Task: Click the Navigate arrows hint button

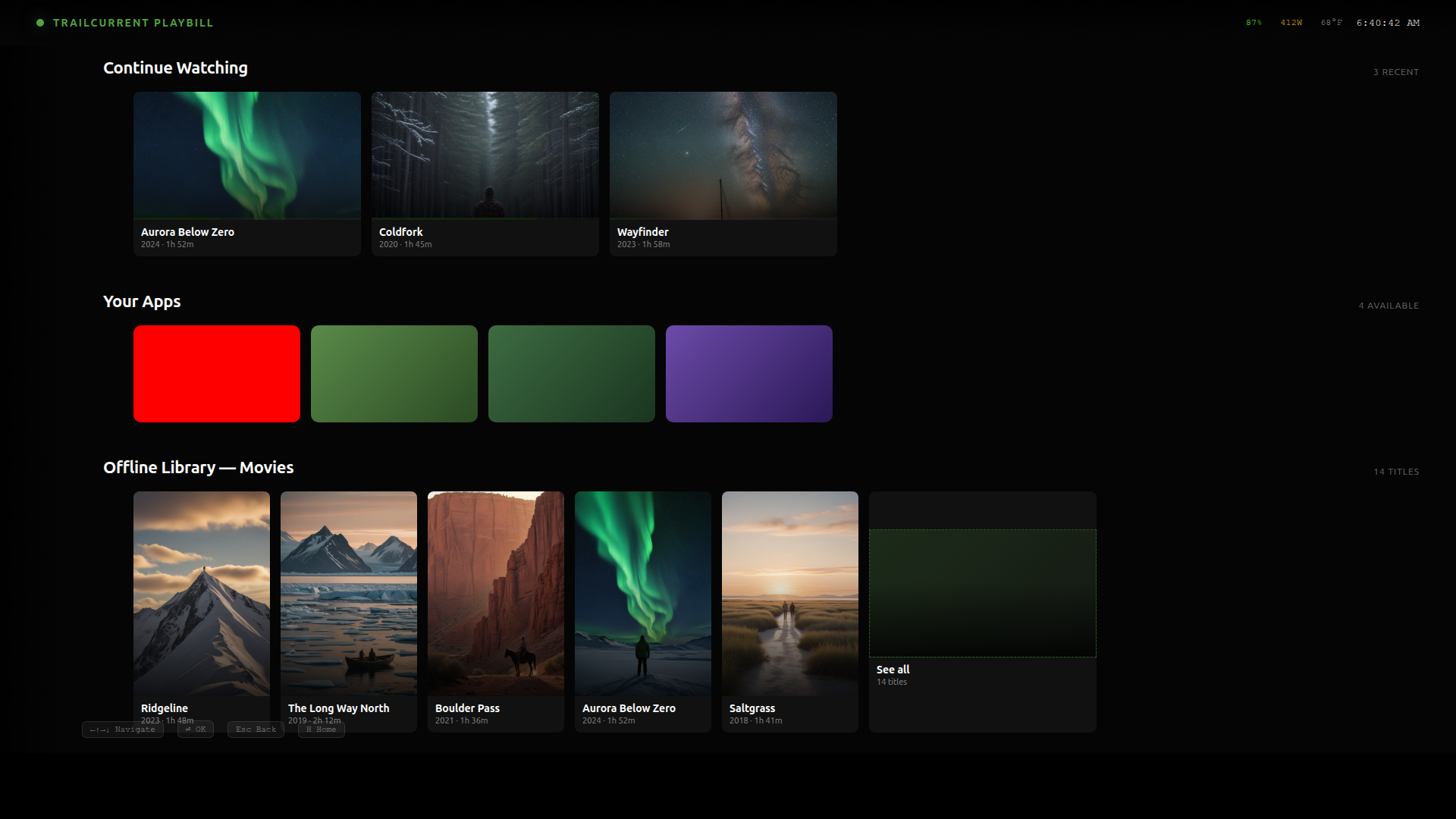Action: (x=123, y=730)
